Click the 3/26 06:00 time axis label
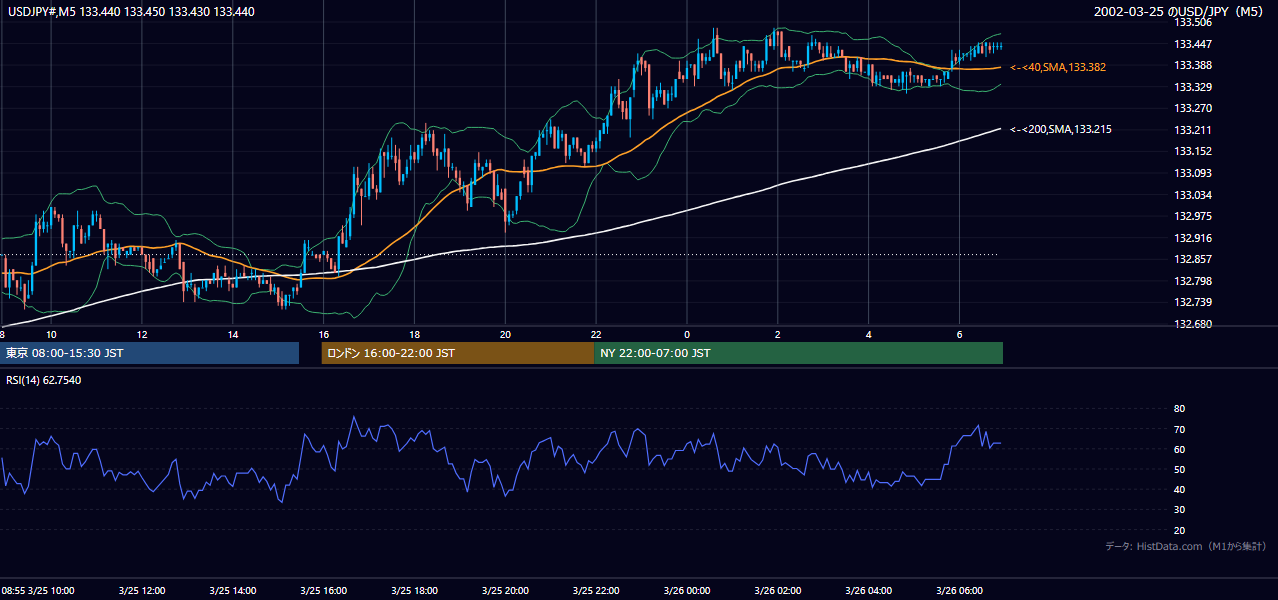Viewport: 1278px width, 600px height. (x=960, y=590)
